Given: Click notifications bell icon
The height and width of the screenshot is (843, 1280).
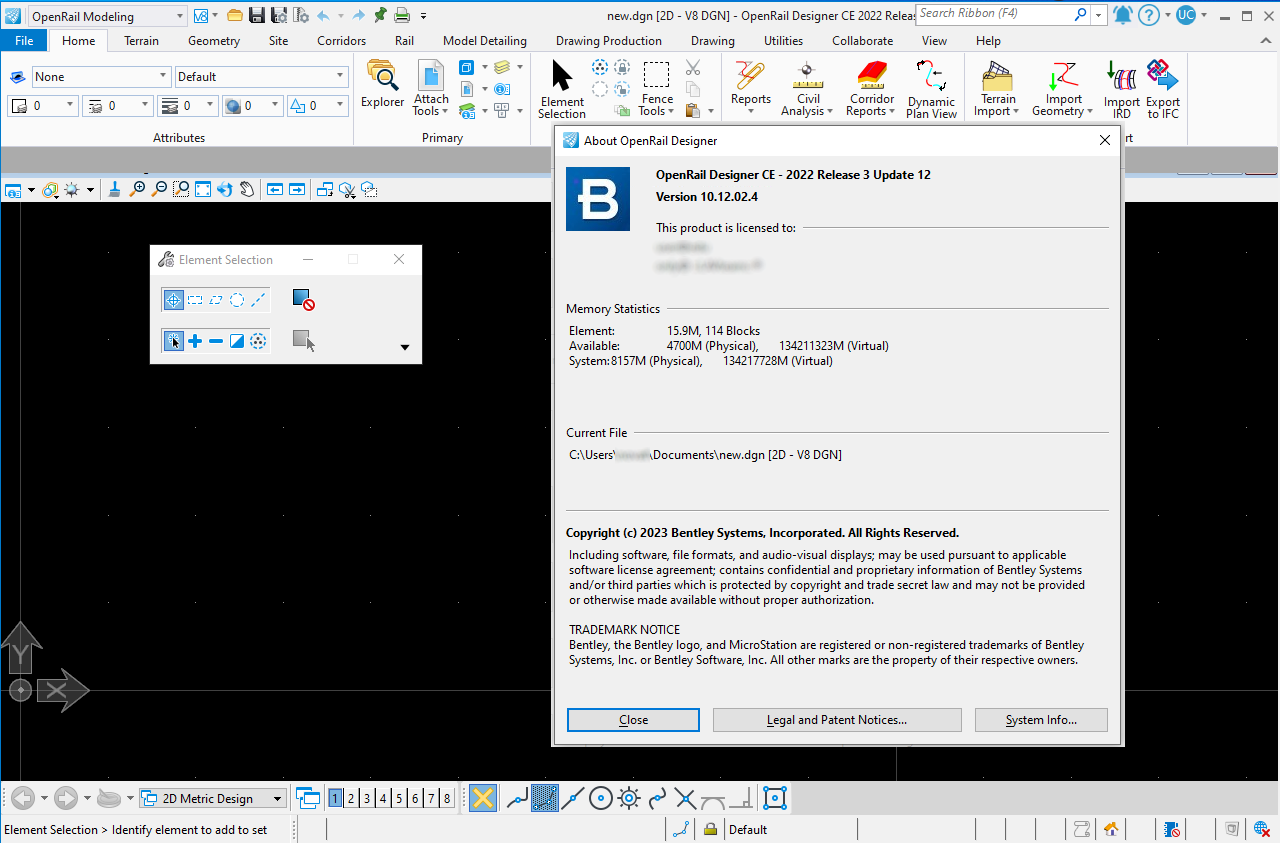Looking at the screenshot, I should pyautogui.click(x=1123, y=15).
